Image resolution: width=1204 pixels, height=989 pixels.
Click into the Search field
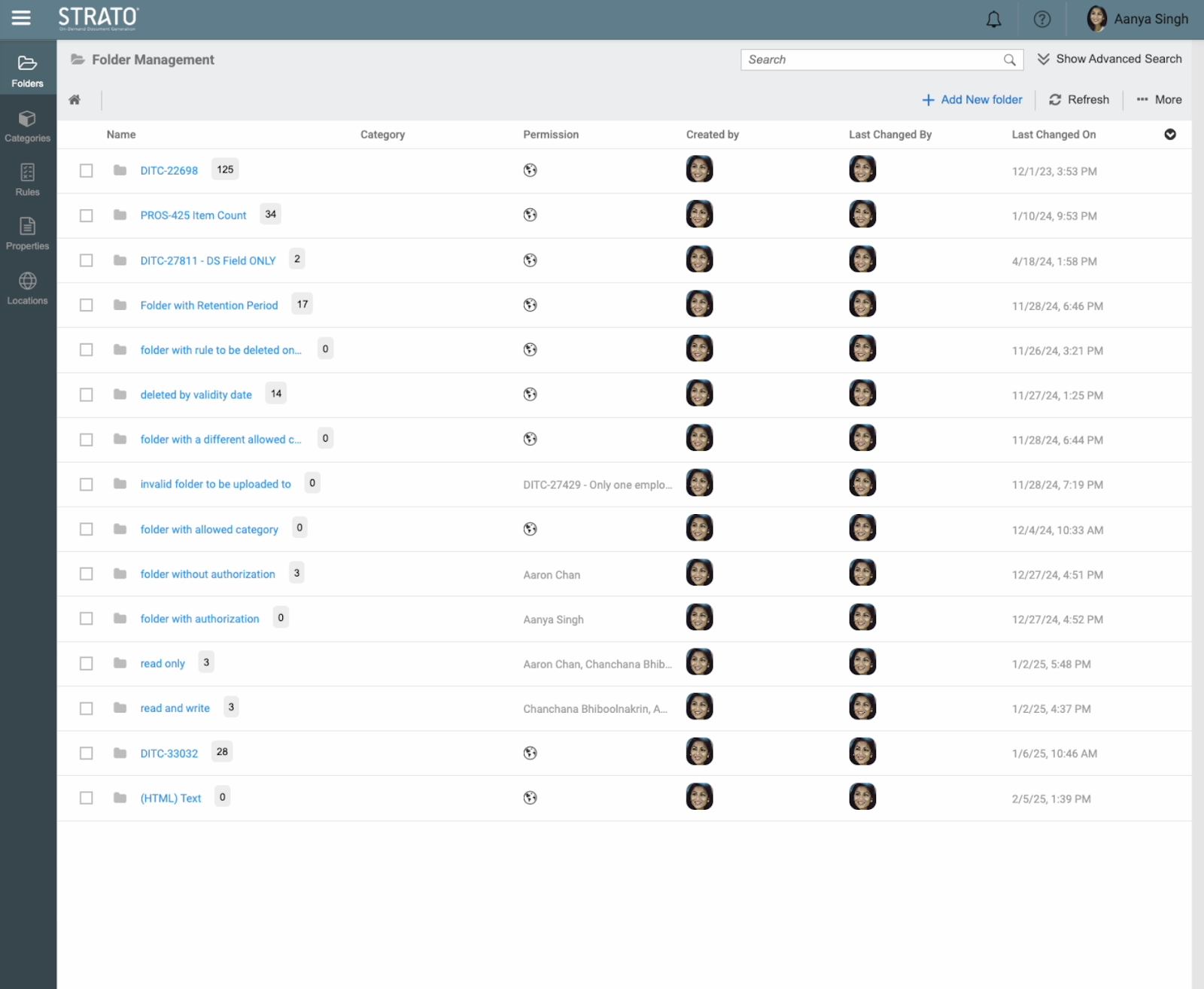pyautogui.click(x=873, y=60)
